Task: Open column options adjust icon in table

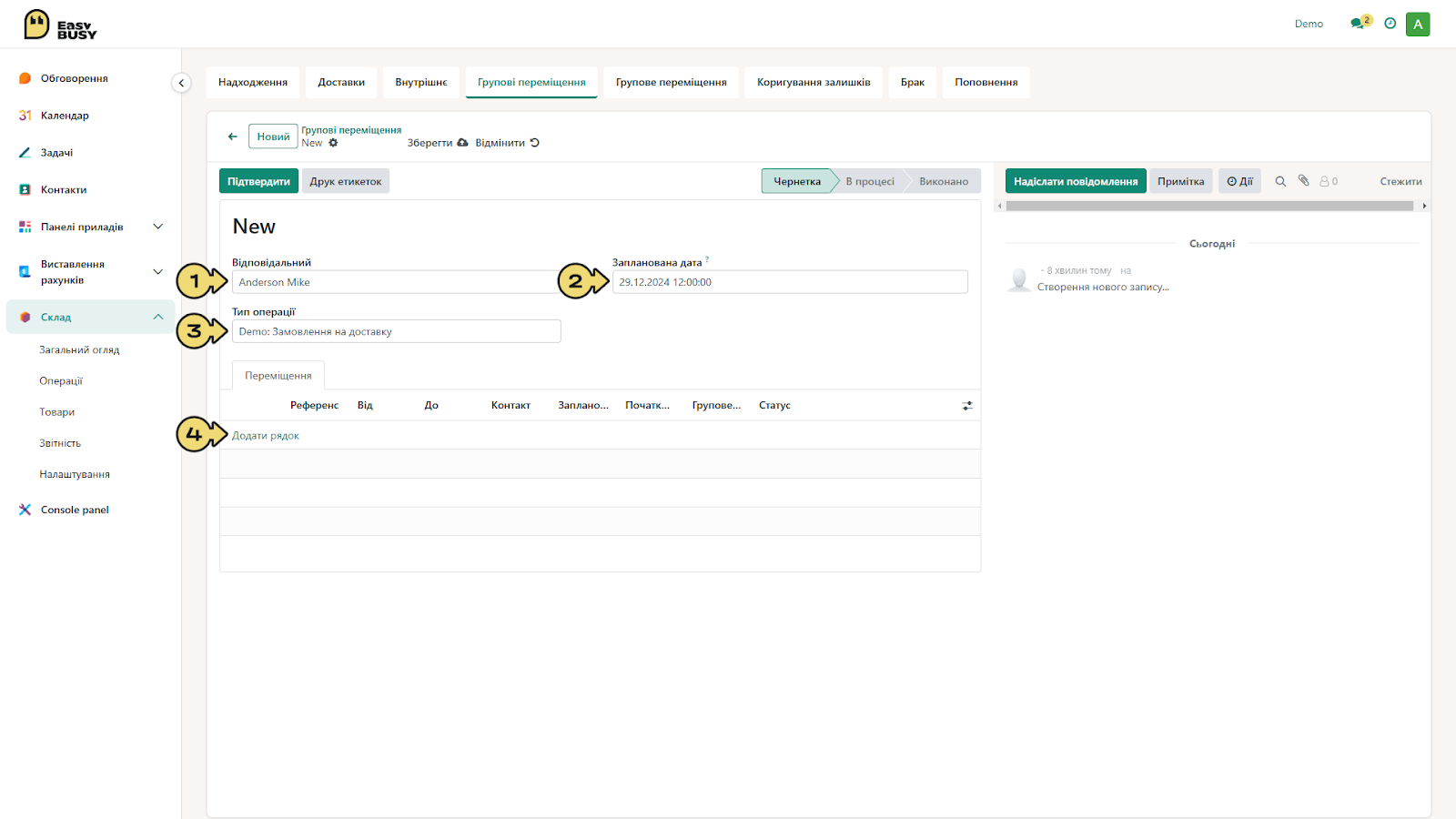Action: (x=967, y=406)
